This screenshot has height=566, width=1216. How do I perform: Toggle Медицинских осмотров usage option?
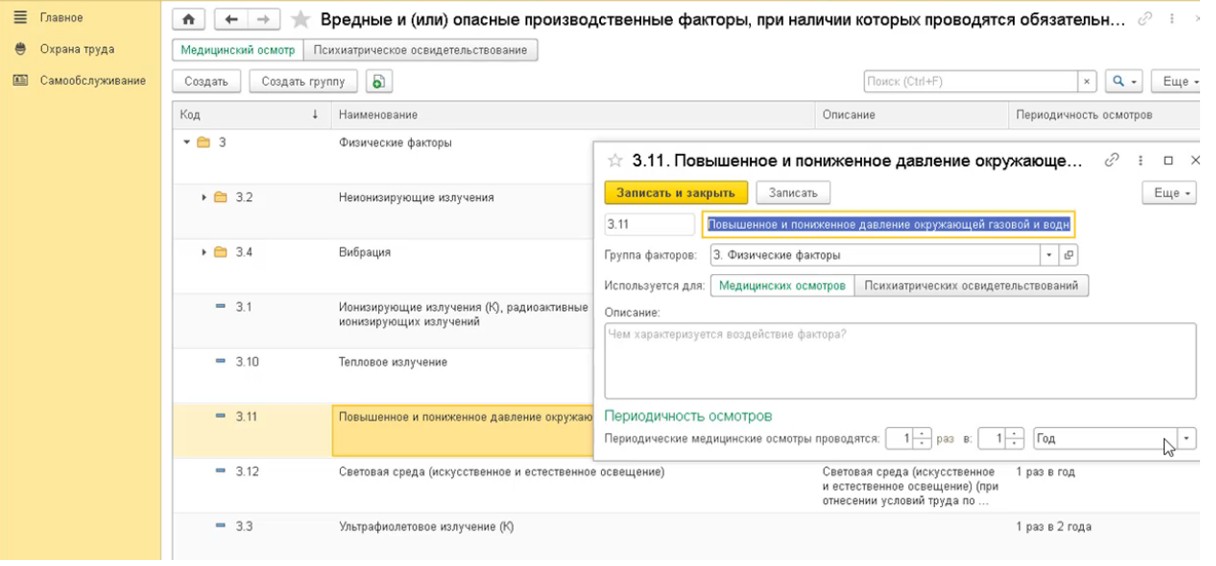783,286
